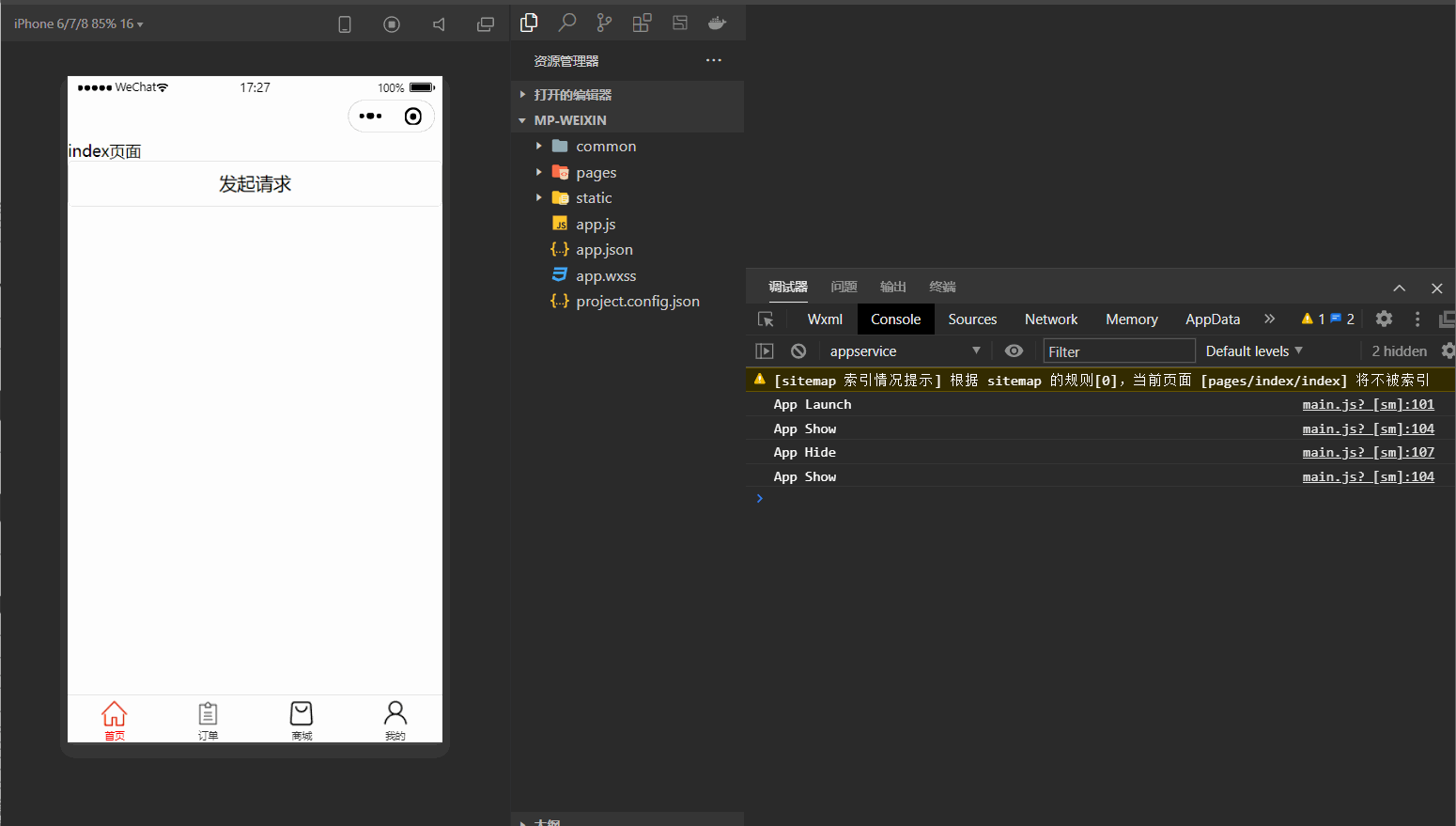
Task: Click the message count badge showing 2
Action: 1342,319
